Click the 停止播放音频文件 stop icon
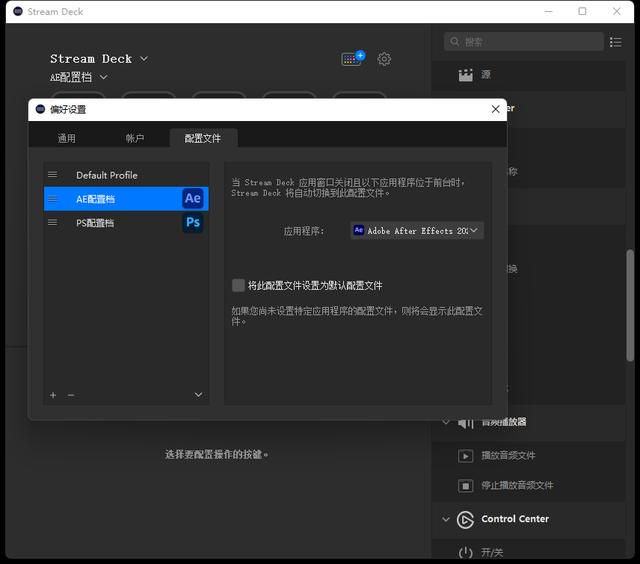The width and height of the screenshot is (640, 564). pyautogui.click(x=465, y=486)
